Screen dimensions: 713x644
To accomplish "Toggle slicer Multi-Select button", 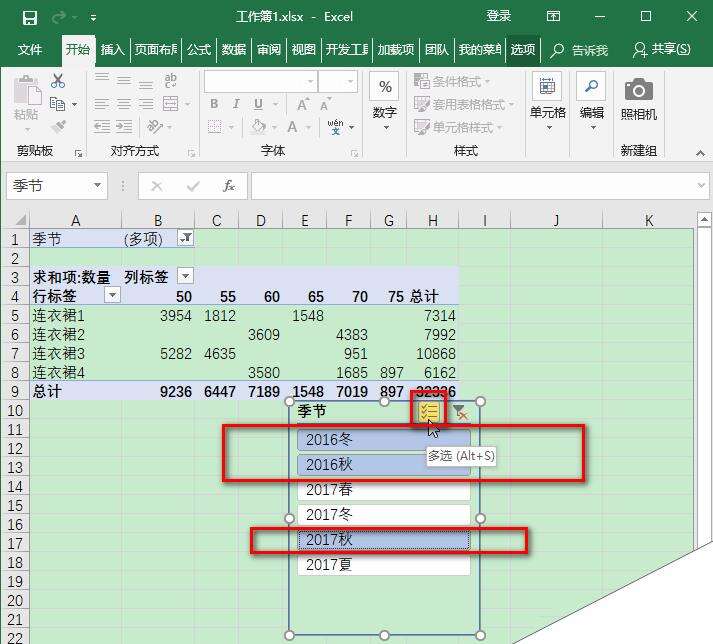I will point(429,412).
